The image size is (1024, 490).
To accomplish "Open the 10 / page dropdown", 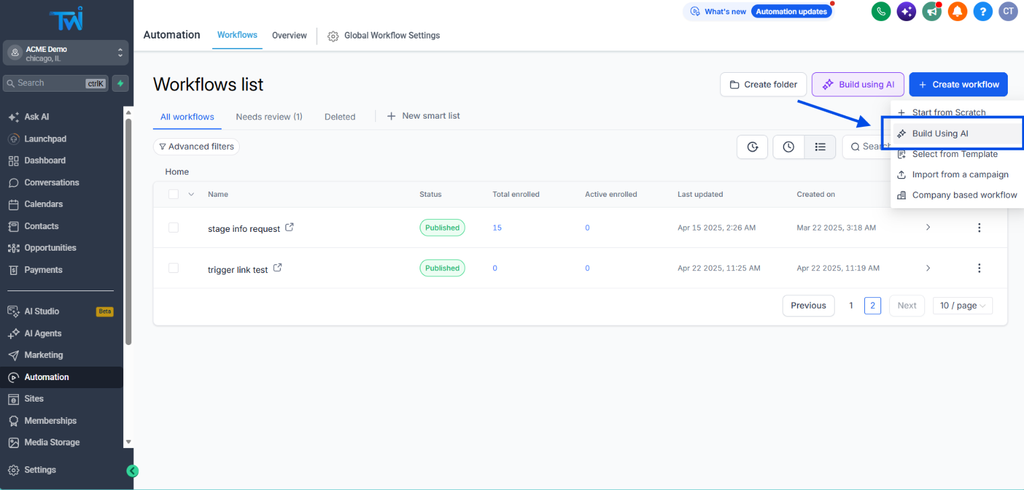I will coord(963,306).
